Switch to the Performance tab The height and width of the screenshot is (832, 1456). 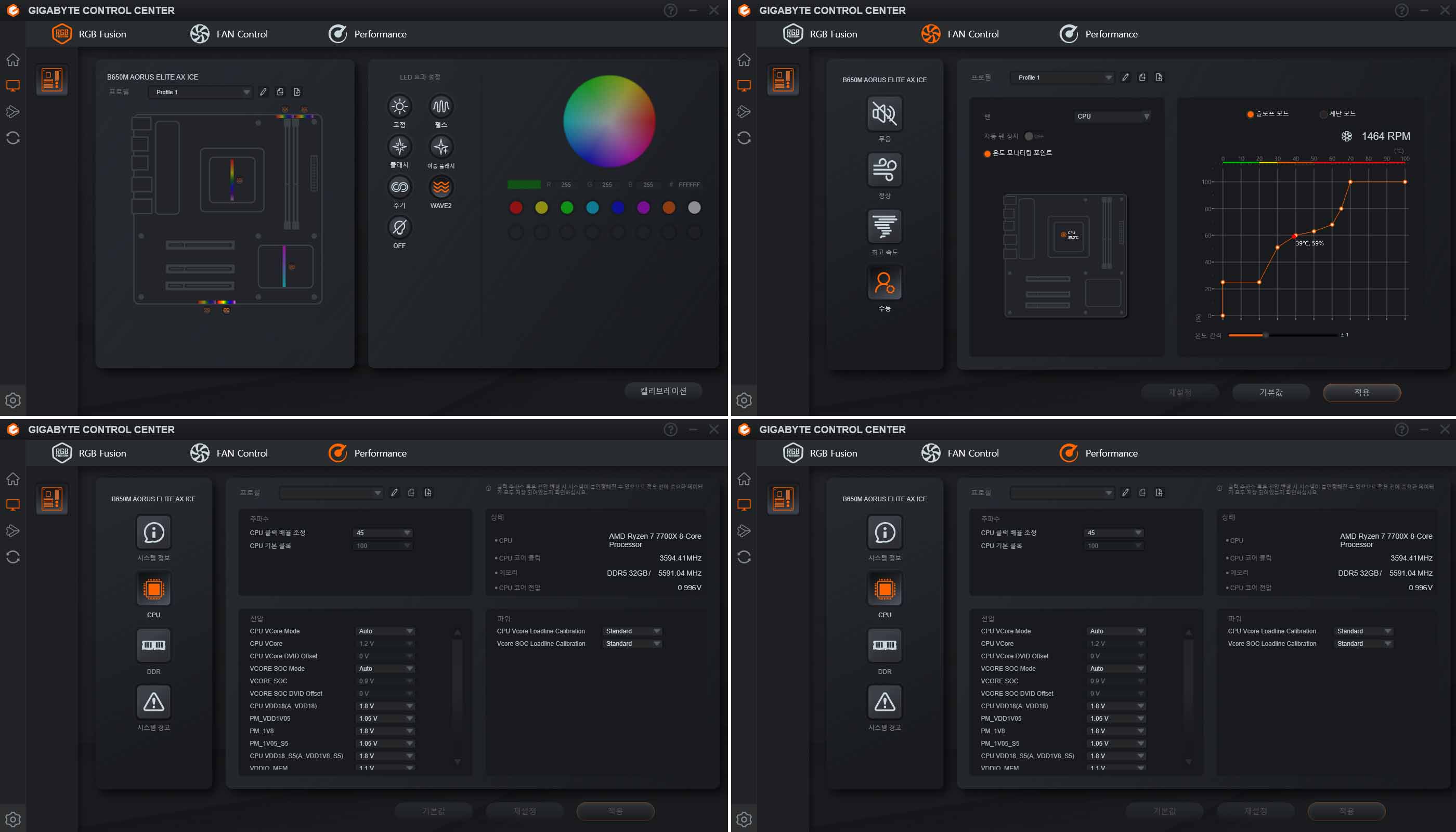(368, 34)
